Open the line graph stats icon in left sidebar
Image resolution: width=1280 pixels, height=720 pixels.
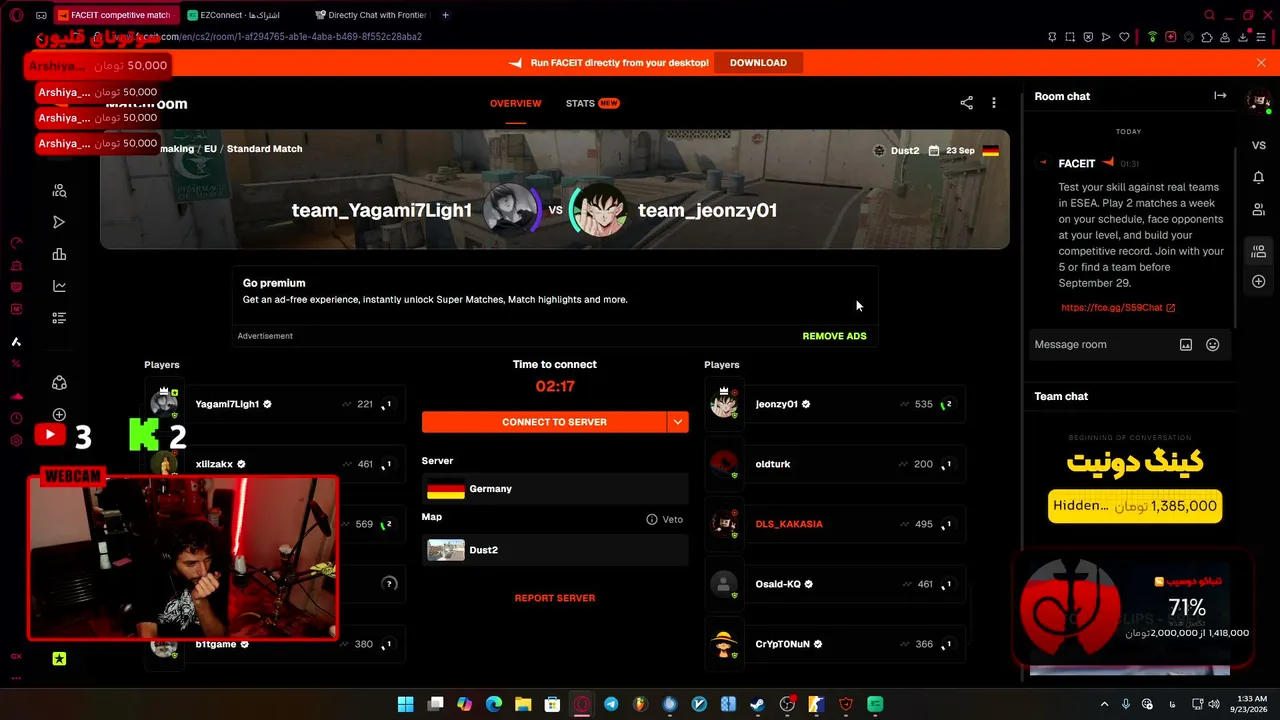tap(59, 286)
